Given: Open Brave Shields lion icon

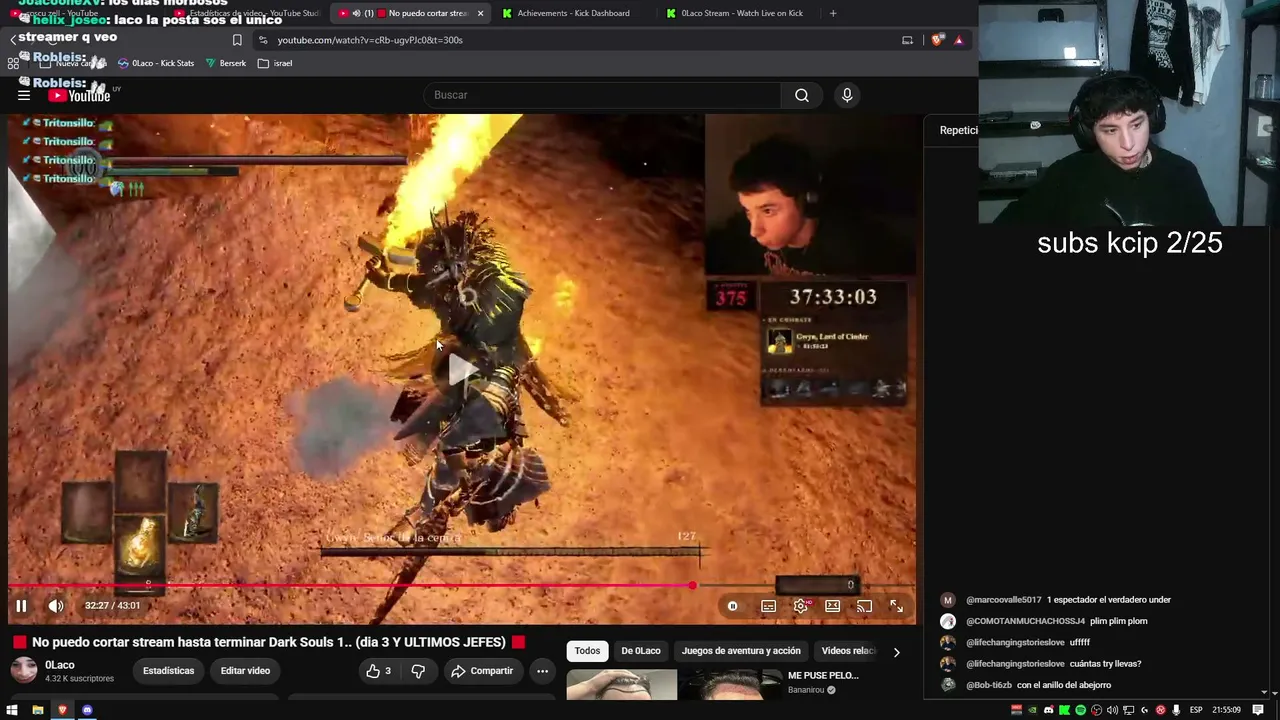Looking at the screenshot, I should [937, 40].
